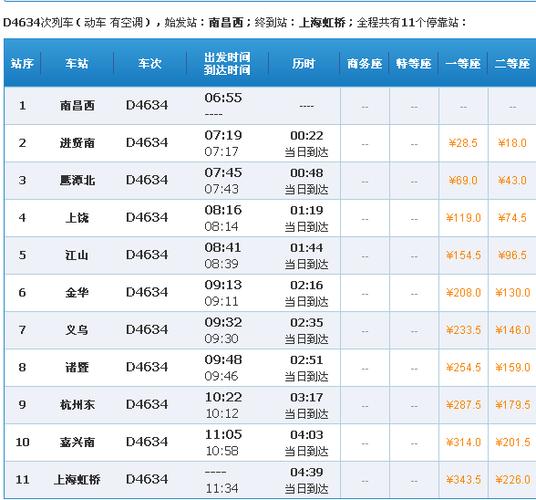Click the 商务座 column header
Viewport: 536px width, 500px height.
point(364,64)
